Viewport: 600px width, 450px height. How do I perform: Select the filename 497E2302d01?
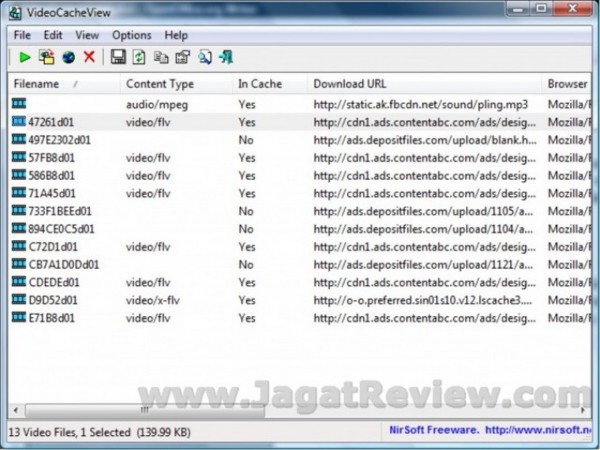59,140
